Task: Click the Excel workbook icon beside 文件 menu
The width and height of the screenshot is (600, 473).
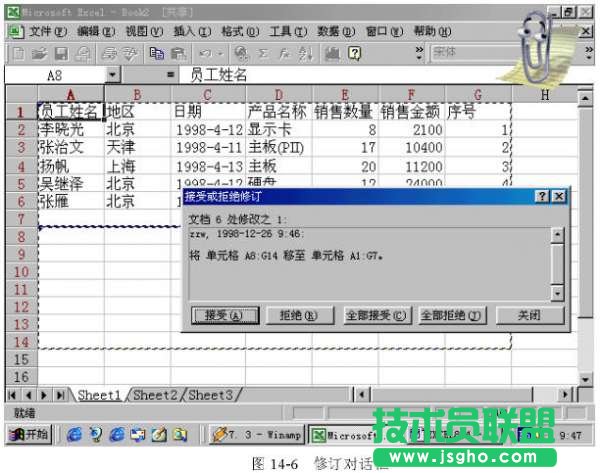Action: (x=15, y=31)
